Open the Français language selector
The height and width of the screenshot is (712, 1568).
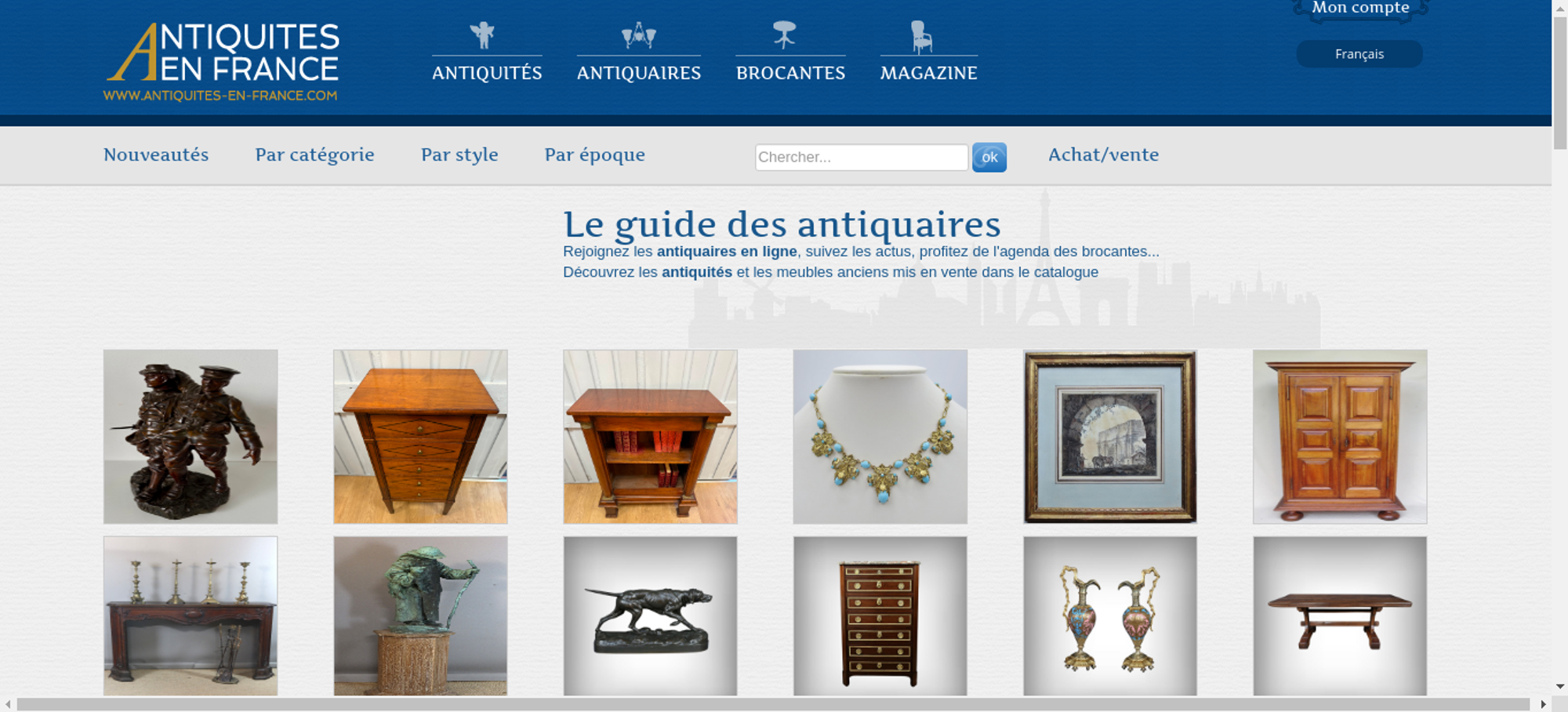[1359, 54]
